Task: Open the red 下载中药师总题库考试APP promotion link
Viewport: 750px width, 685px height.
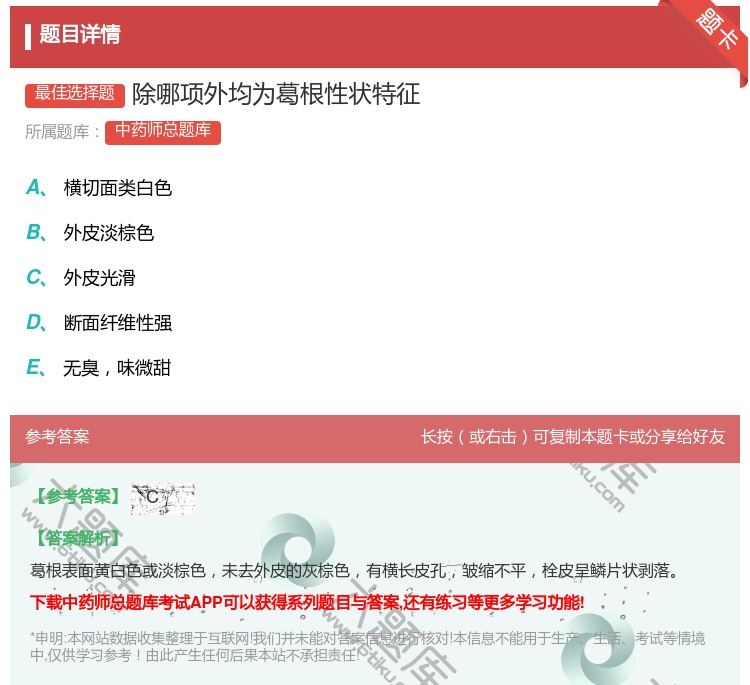Action: click(x=307, y=602)
